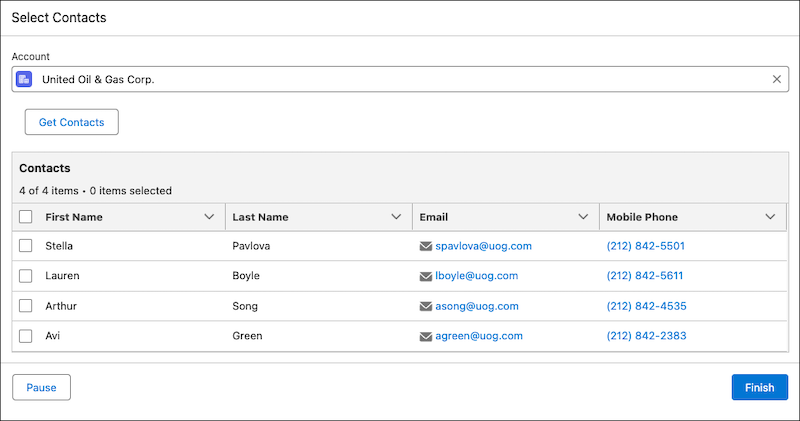Call the phone link (212) 842-5501

pyautogui.click(x=645, y=246)
